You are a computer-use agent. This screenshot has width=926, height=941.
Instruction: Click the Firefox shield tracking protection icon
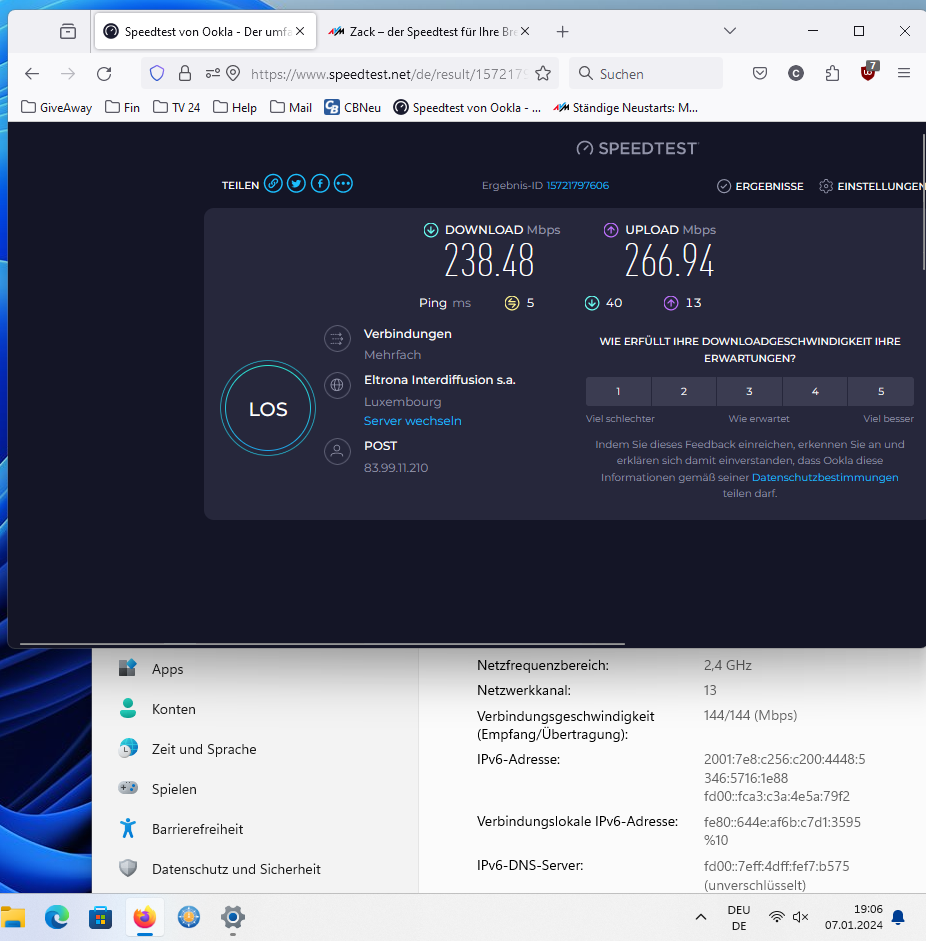coord(157,73)
